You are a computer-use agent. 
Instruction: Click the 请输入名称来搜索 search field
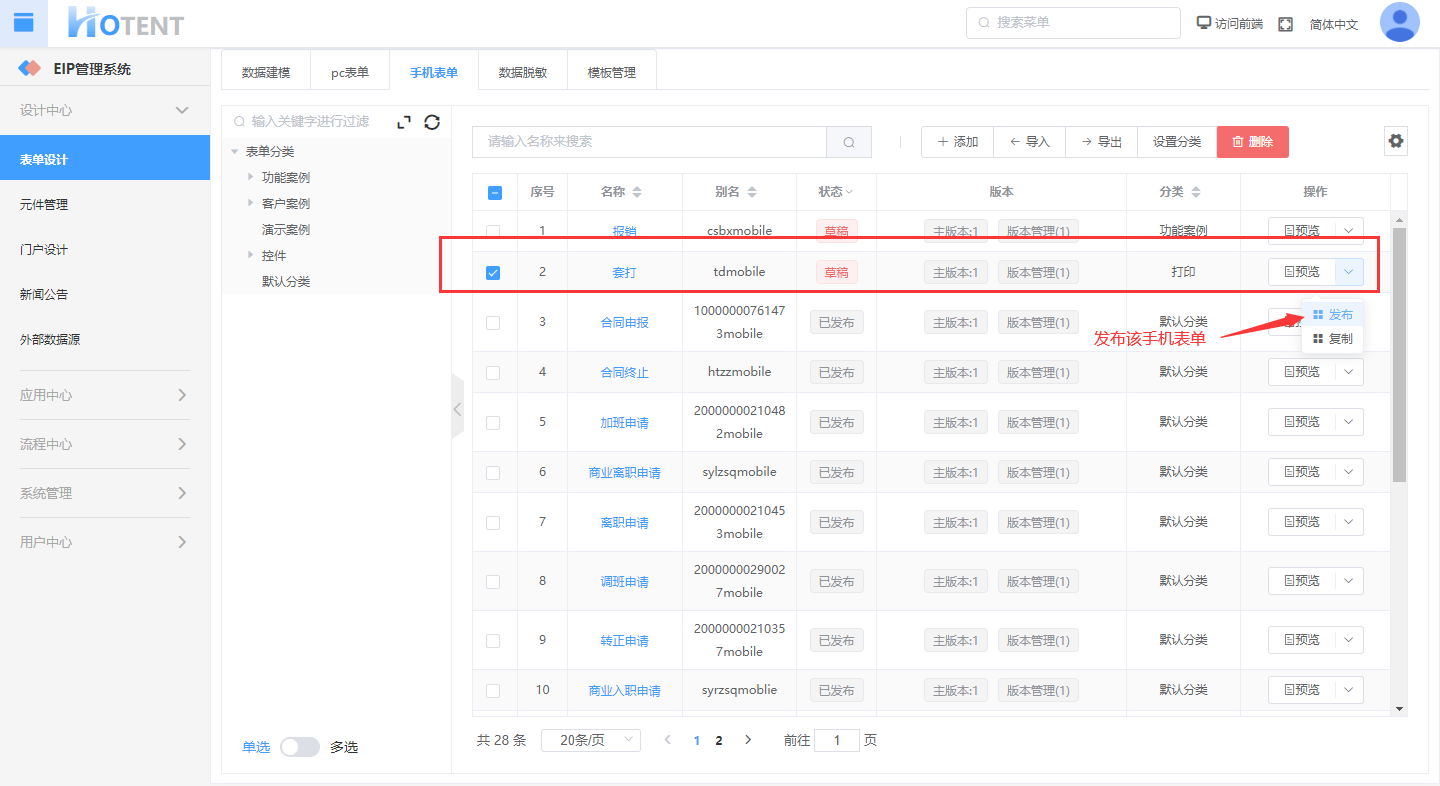650,142
